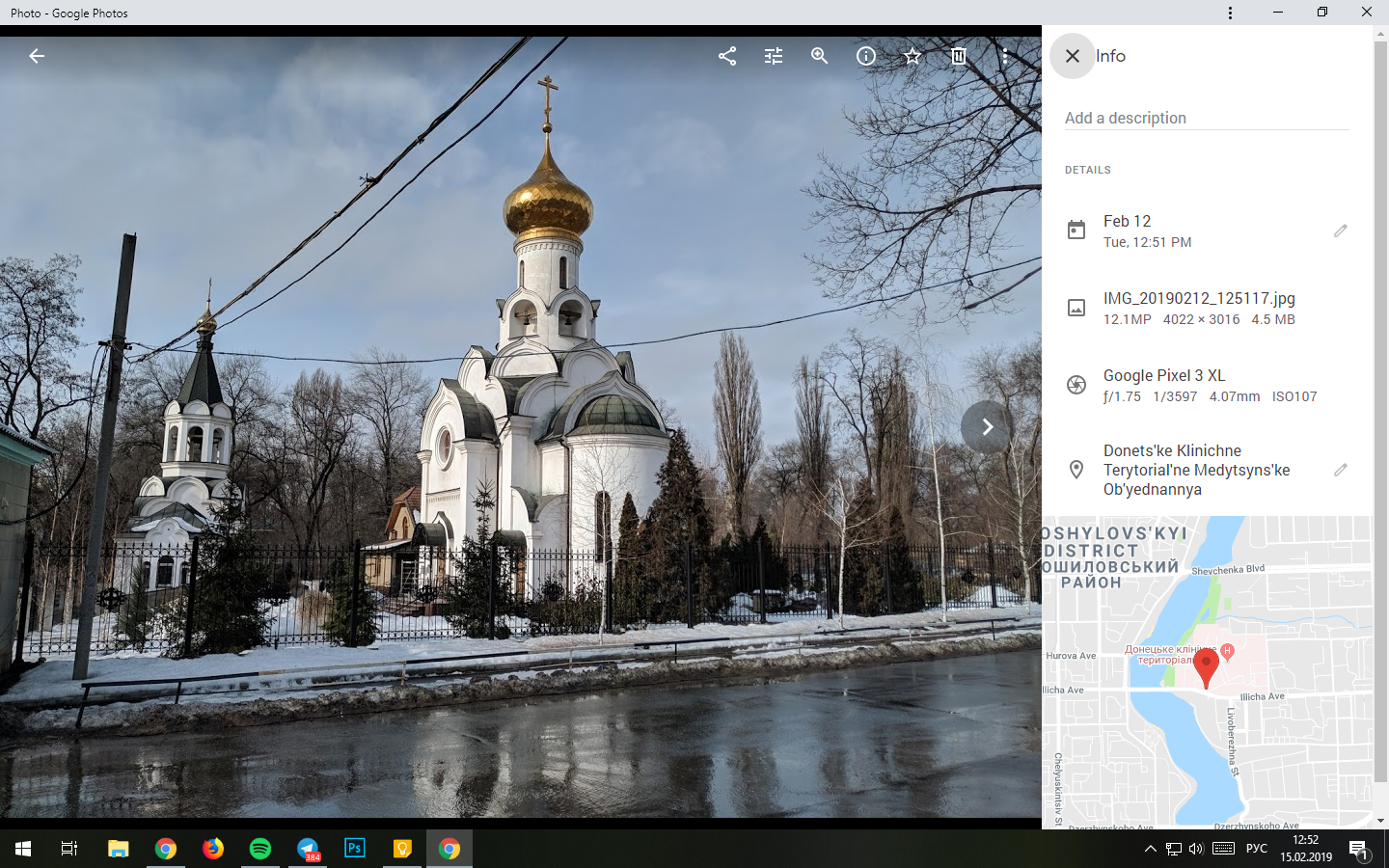The width and height of the screenshot is (1389, 868).
Task: Launch Firefox from the taskbar
Action: click(212, 849)
